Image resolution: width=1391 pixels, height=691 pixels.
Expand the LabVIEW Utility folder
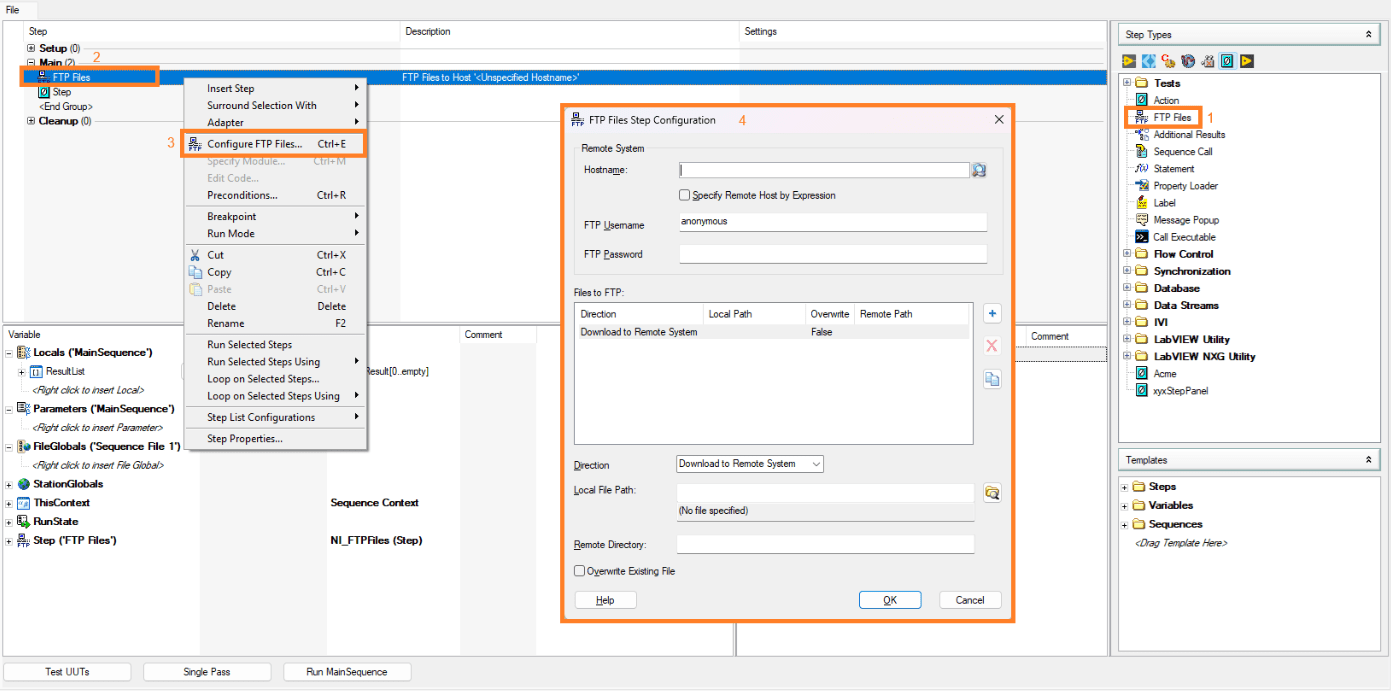pos(1128,339)
